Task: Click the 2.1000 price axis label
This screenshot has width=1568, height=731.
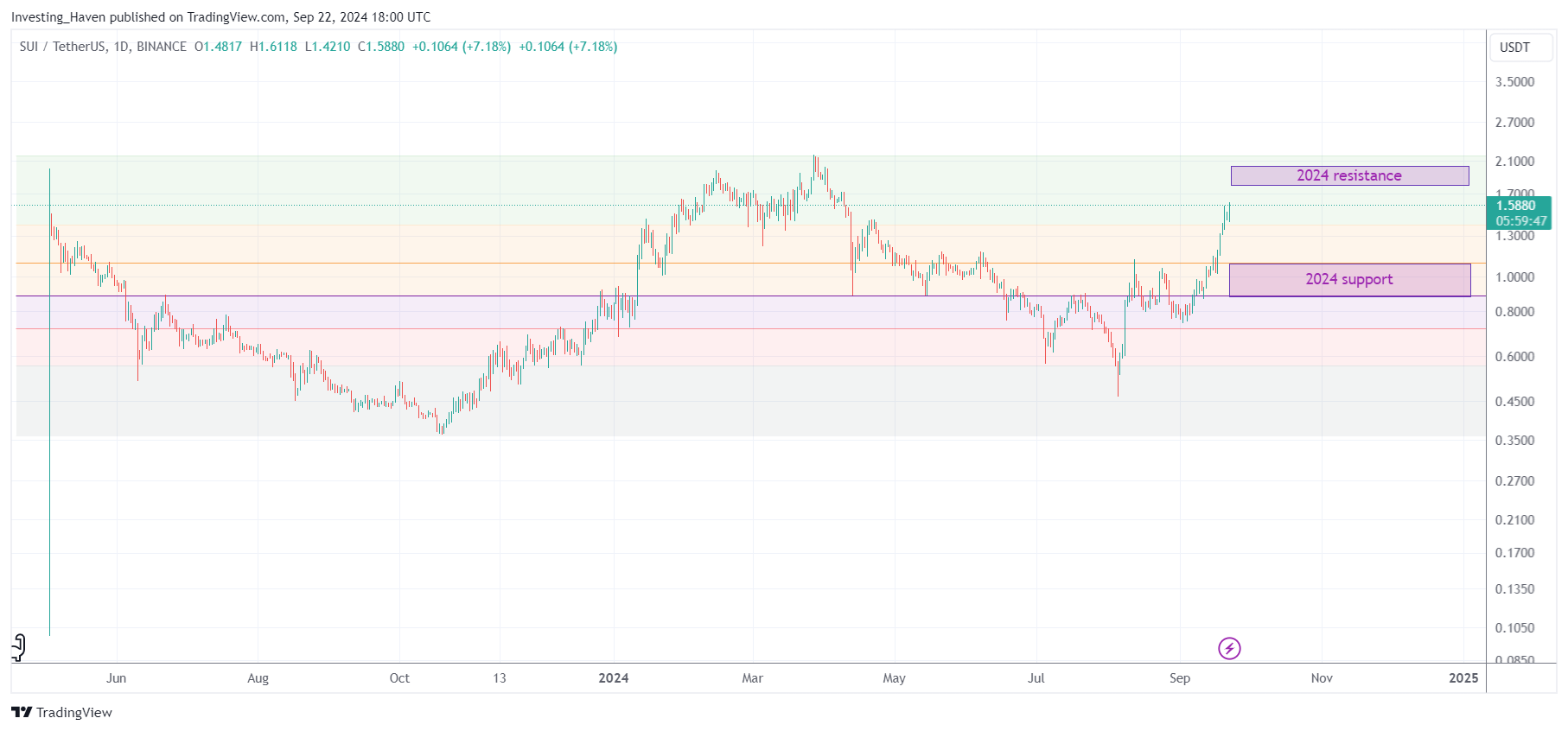Action: (x=1515, y=162)
